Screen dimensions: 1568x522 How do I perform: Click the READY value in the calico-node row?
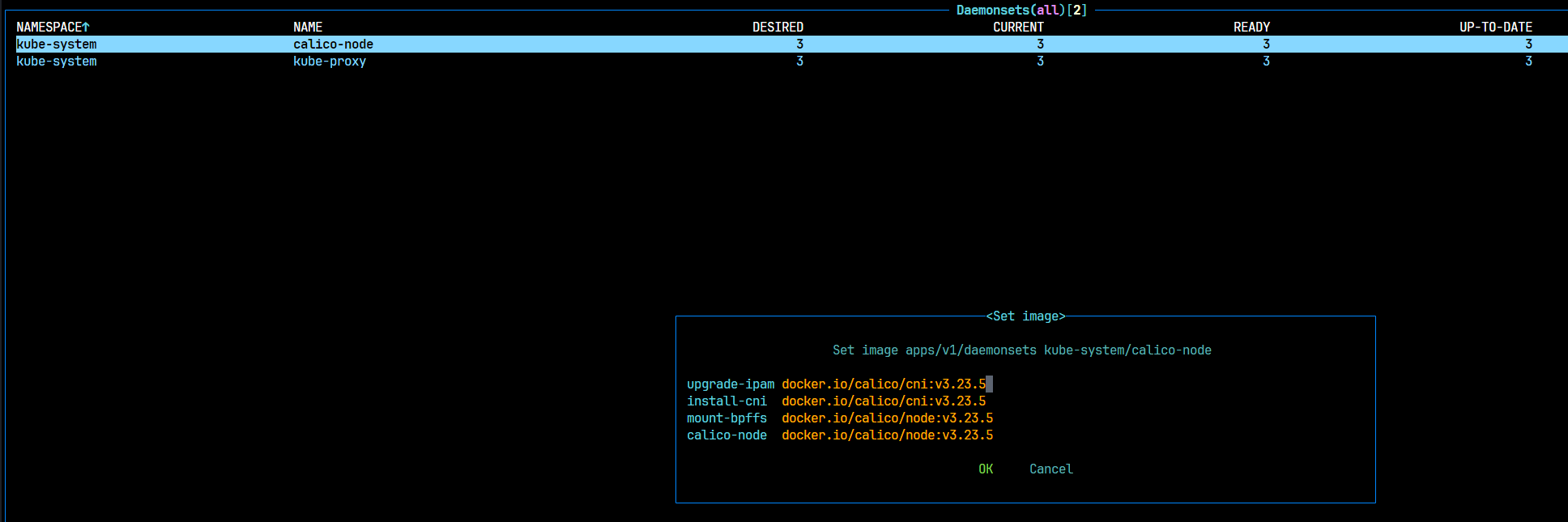(1267, 45)
